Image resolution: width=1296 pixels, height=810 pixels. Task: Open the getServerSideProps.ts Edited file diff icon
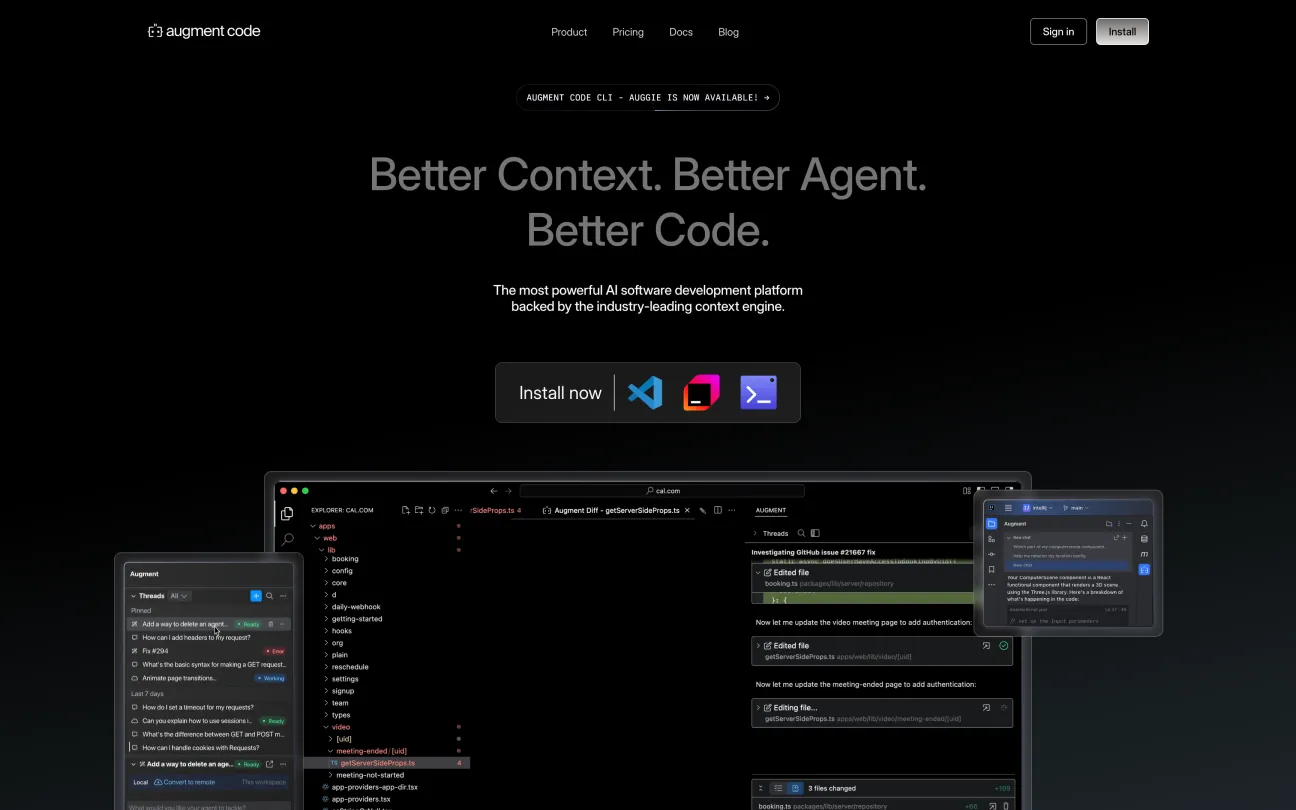(x=986, y=646)
